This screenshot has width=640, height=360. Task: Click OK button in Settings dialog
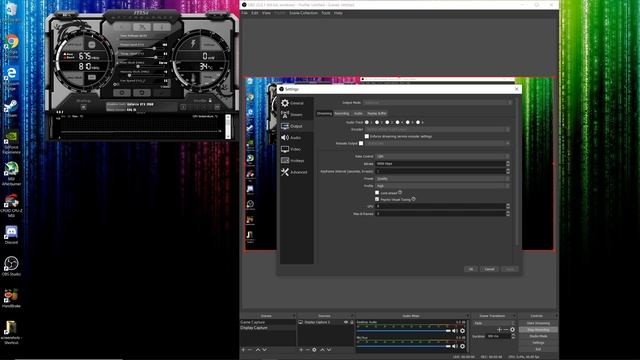click(471, 269)
